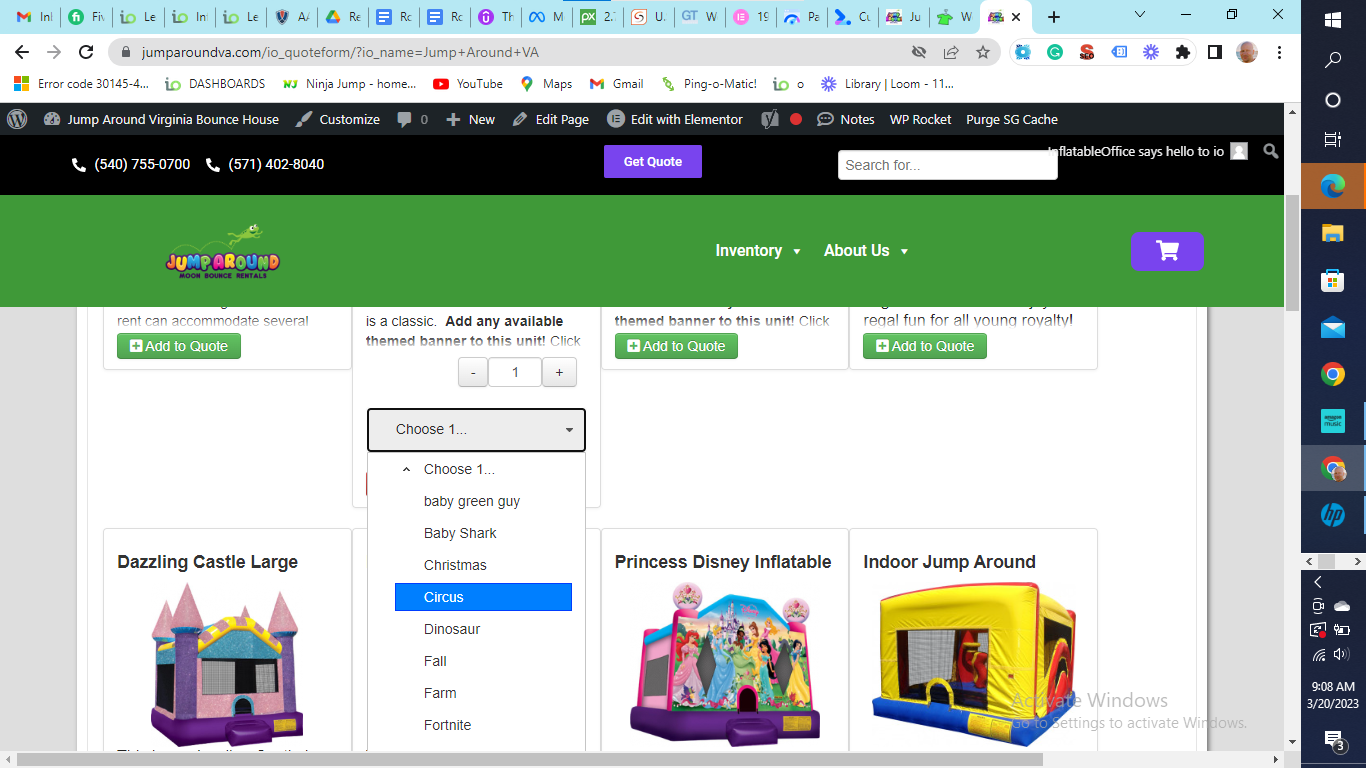Bookmark this page with star icon

coord(983,52)
